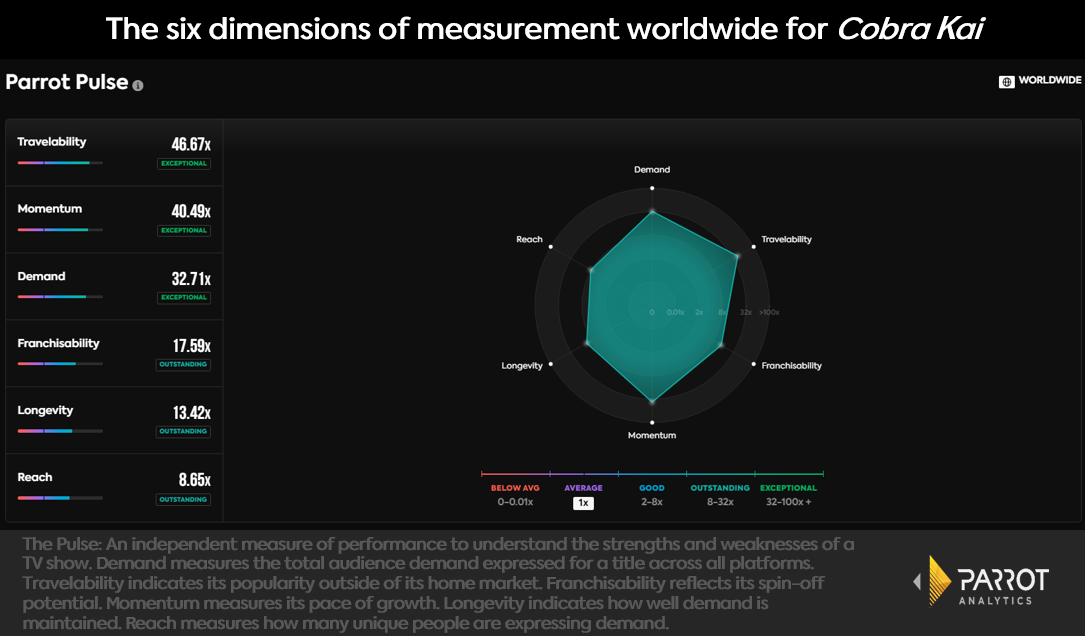Select the Franchisability metric name in the list
Image resolution: width=1085 pixels, height=636 pixels.
pos(58,343)
